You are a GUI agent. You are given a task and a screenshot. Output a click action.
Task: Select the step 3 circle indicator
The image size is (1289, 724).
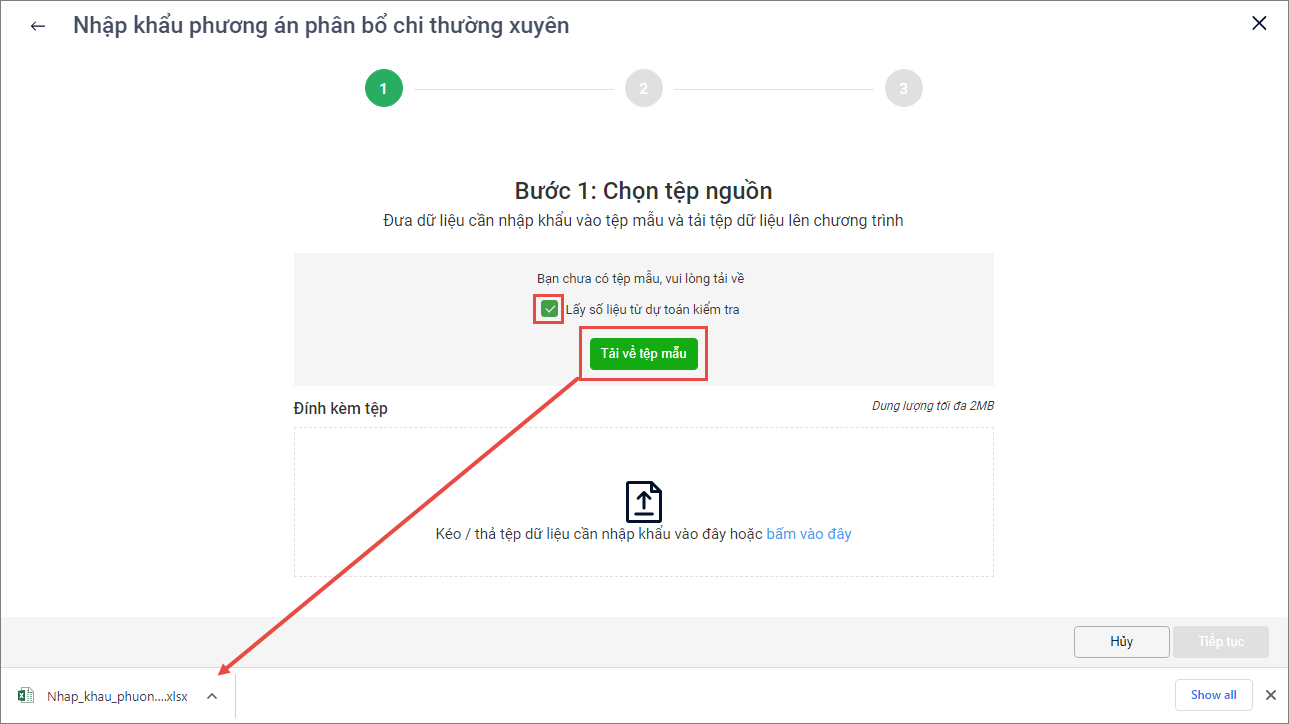pos(904,88)
